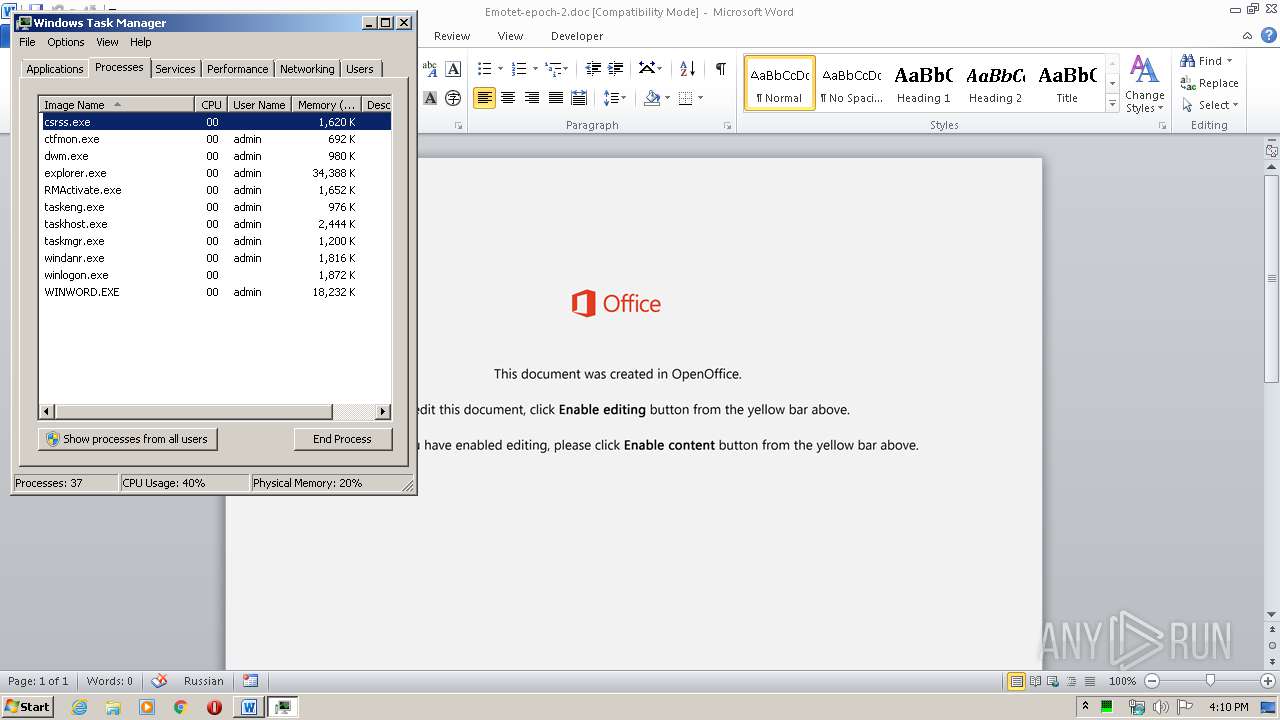Click the Distributed alignment icon

click(x=579, y=97)
